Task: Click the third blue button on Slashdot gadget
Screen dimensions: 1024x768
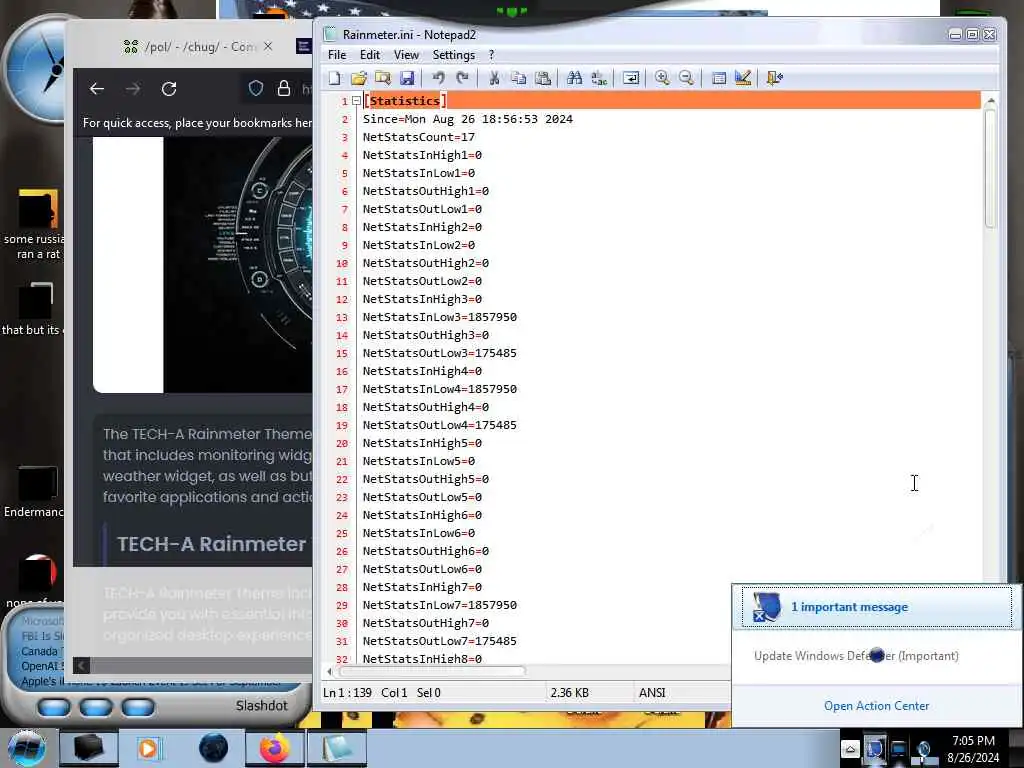Action: coord(138,707)
